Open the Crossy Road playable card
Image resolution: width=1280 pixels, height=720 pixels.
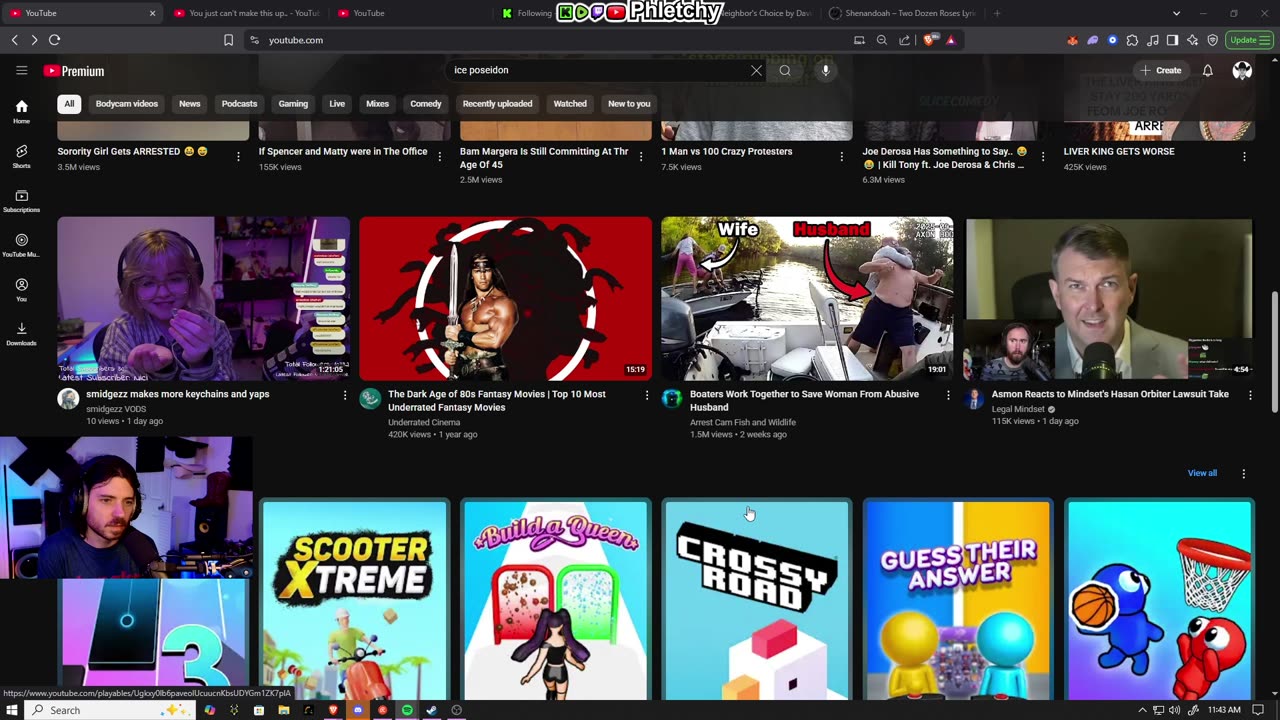[x=757, y=600]
